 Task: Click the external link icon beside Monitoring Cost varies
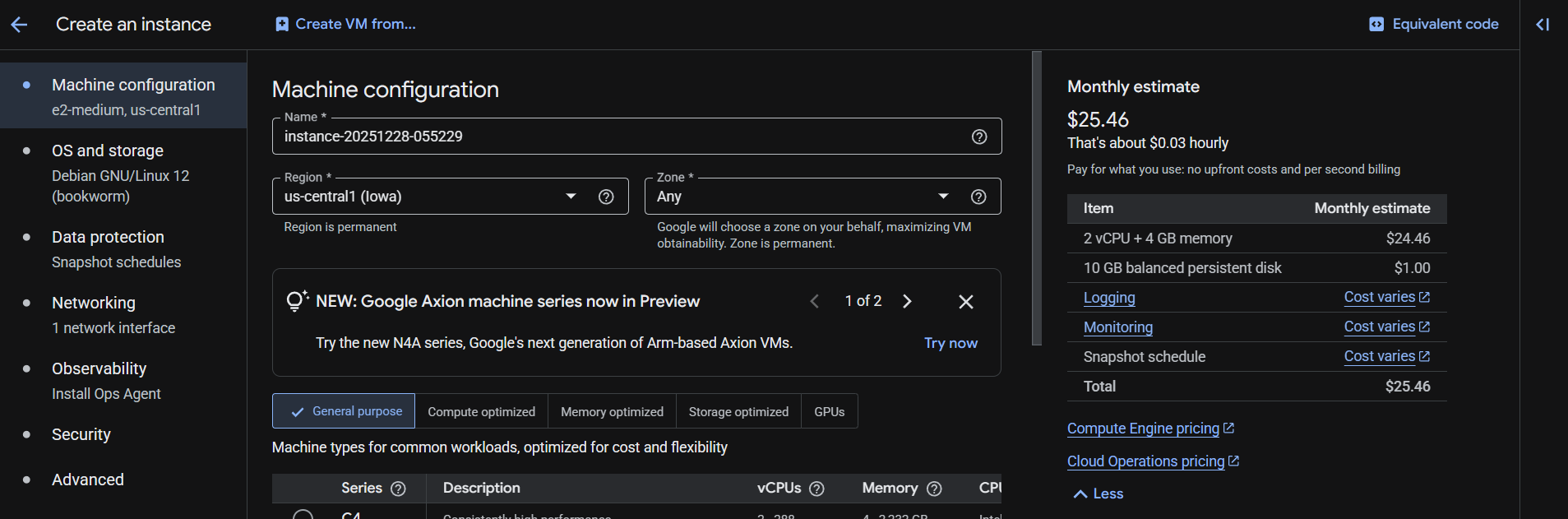coord(1425,327)
